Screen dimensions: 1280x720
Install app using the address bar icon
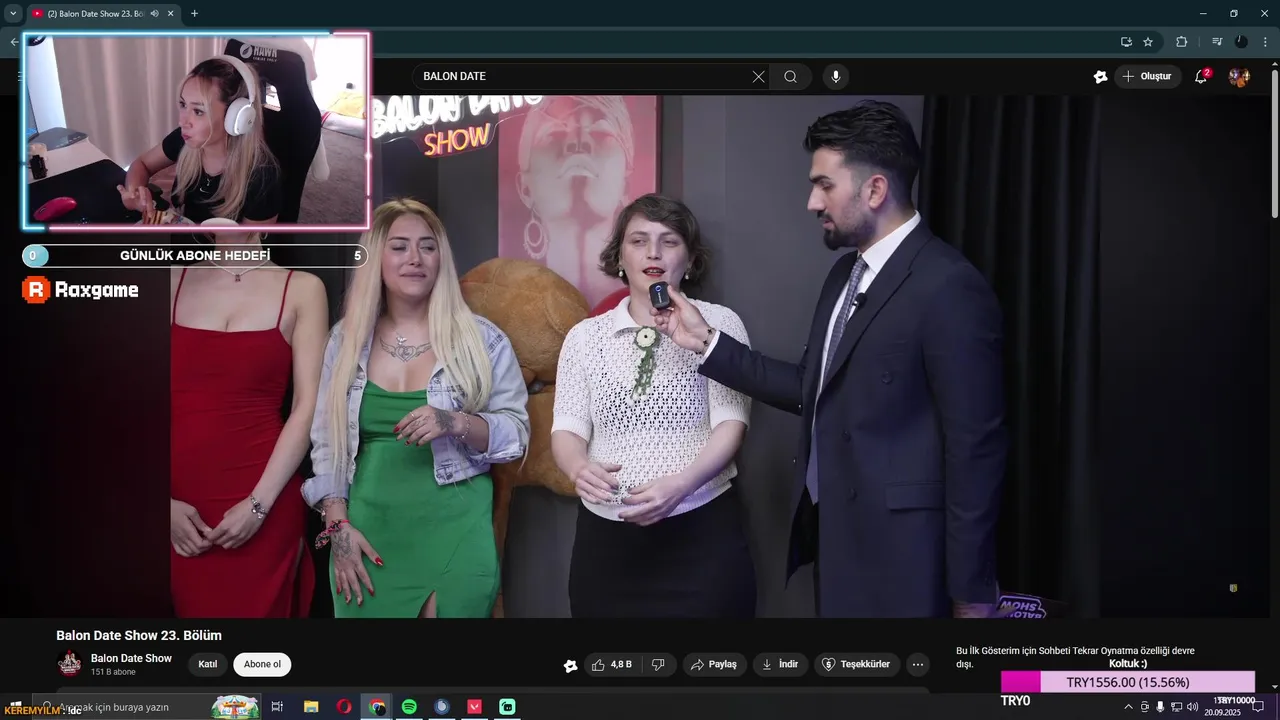[1126, 42]
